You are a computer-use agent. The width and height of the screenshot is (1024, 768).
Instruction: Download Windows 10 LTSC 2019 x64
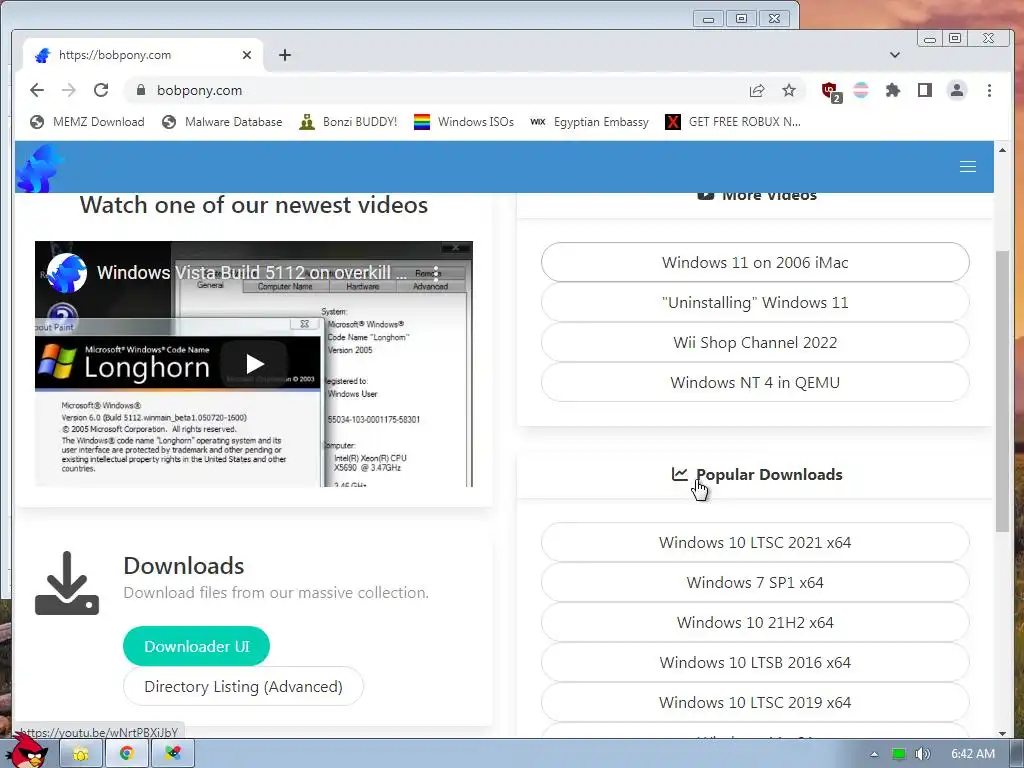coord(755,702)
